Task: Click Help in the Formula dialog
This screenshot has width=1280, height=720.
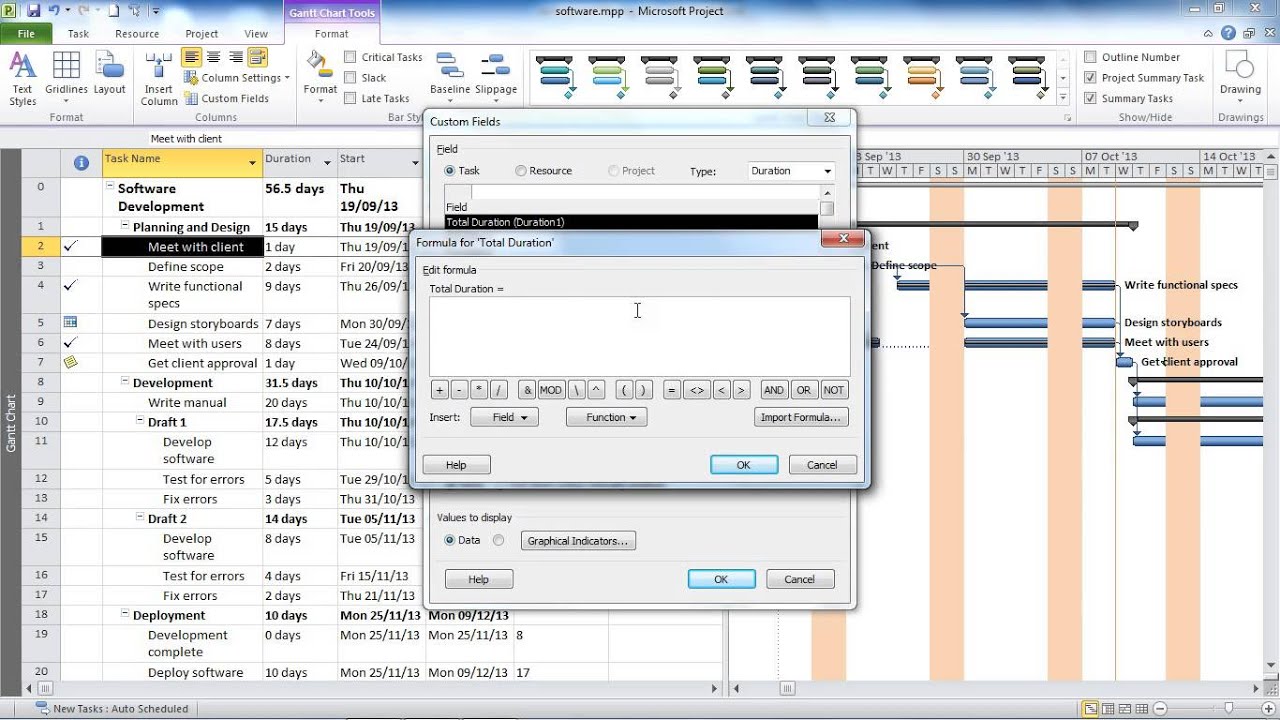Action: click(456, 465)
